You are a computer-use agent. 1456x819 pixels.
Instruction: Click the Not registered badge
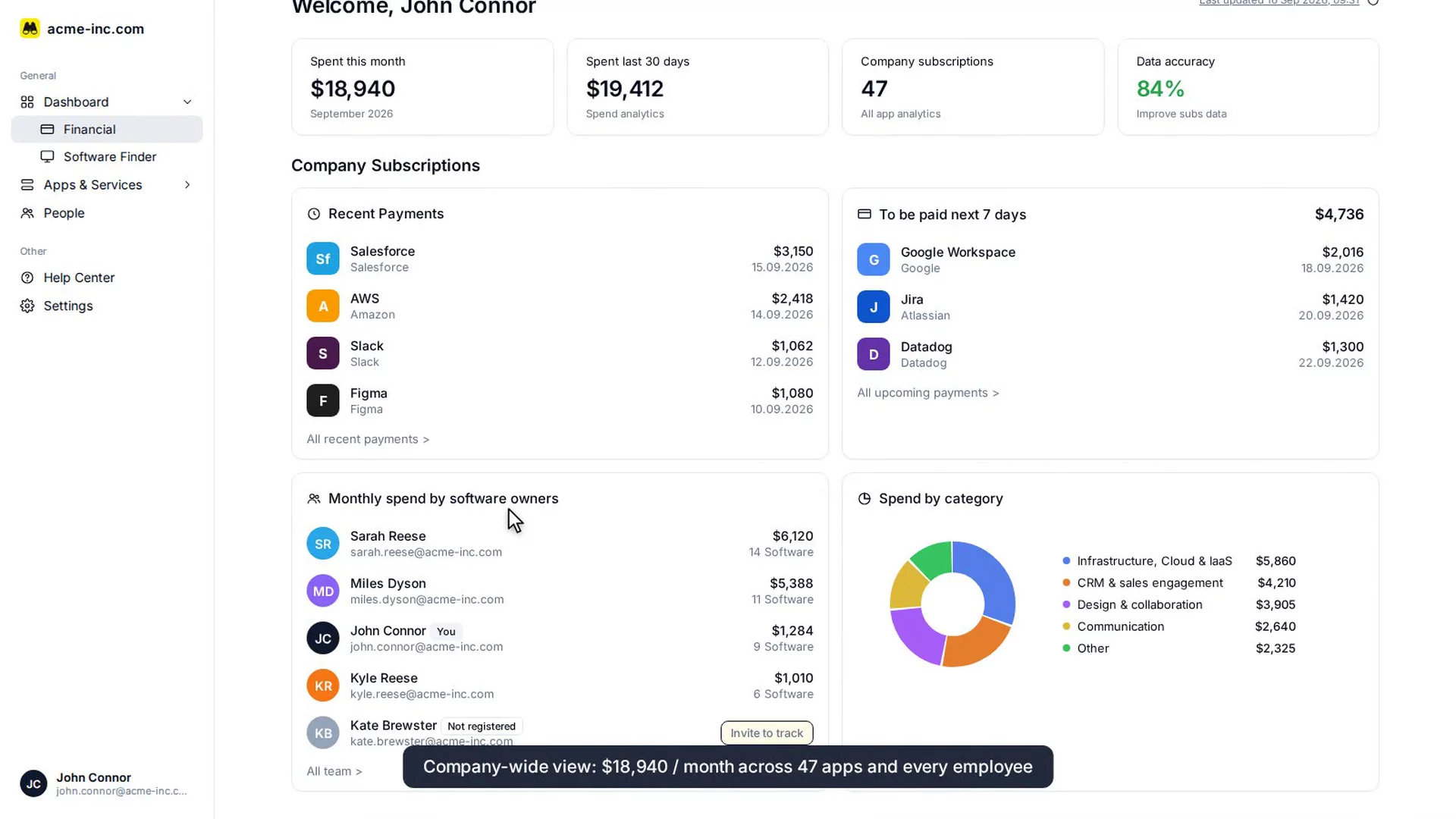coord(482,726)
